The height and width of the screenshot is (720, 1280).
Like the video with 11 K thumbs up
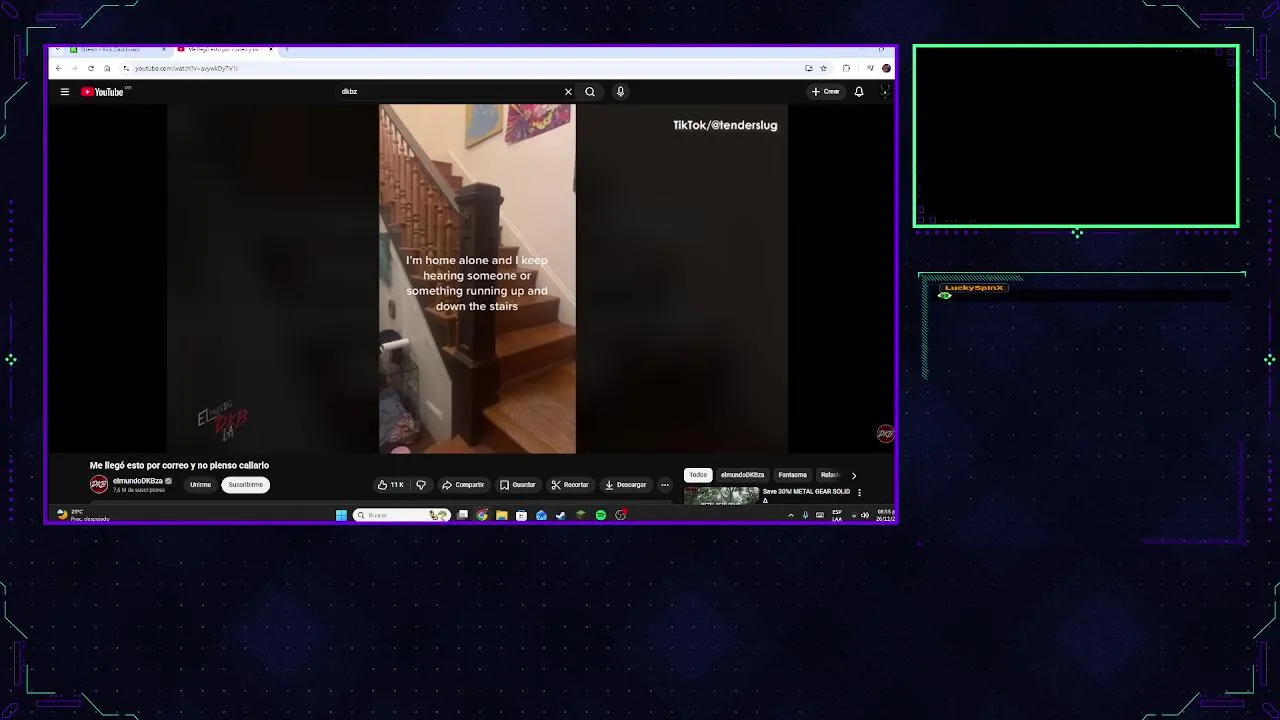point(390,485)
